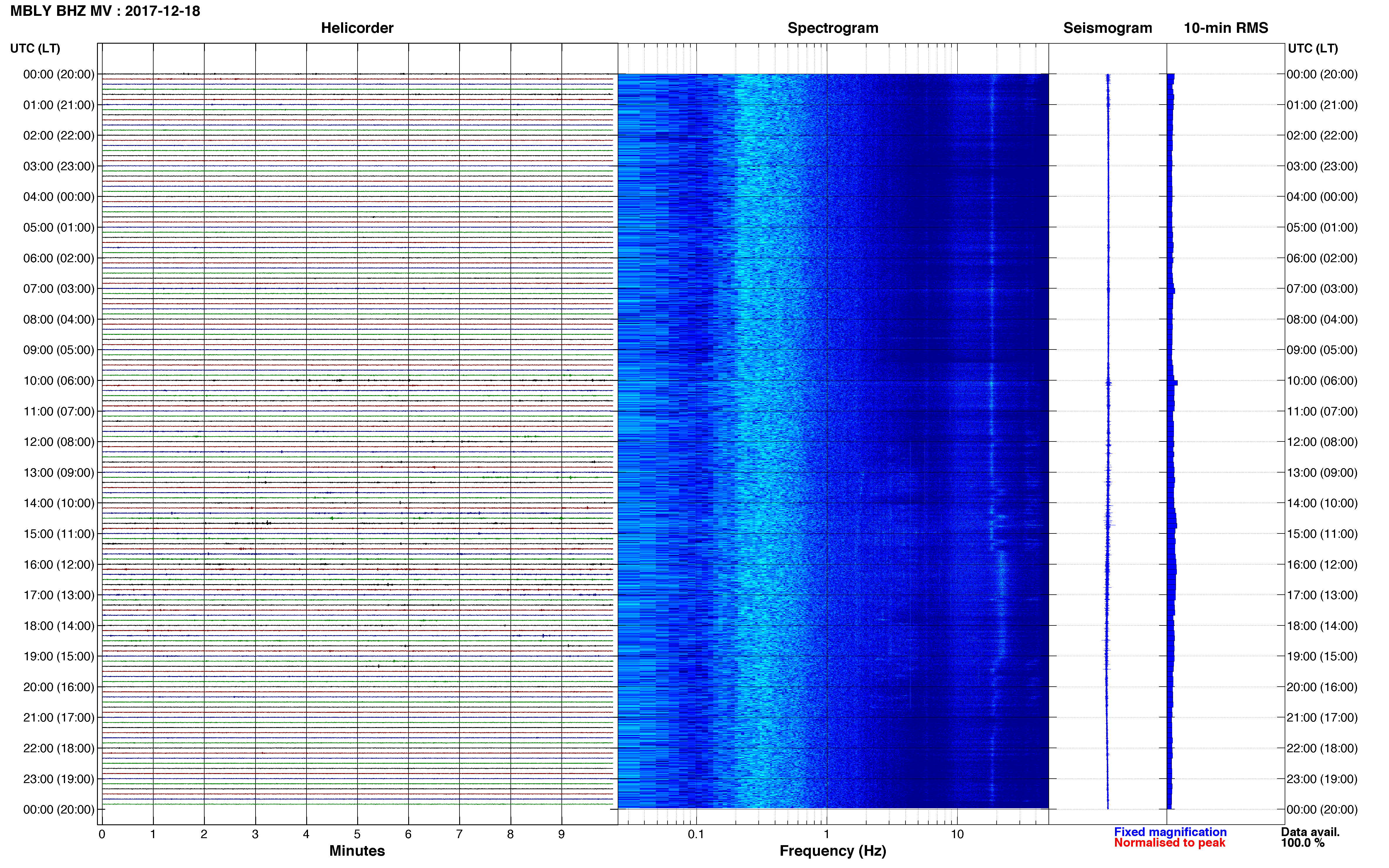Select the '100.0 %' data availability value

point(1303,843)
